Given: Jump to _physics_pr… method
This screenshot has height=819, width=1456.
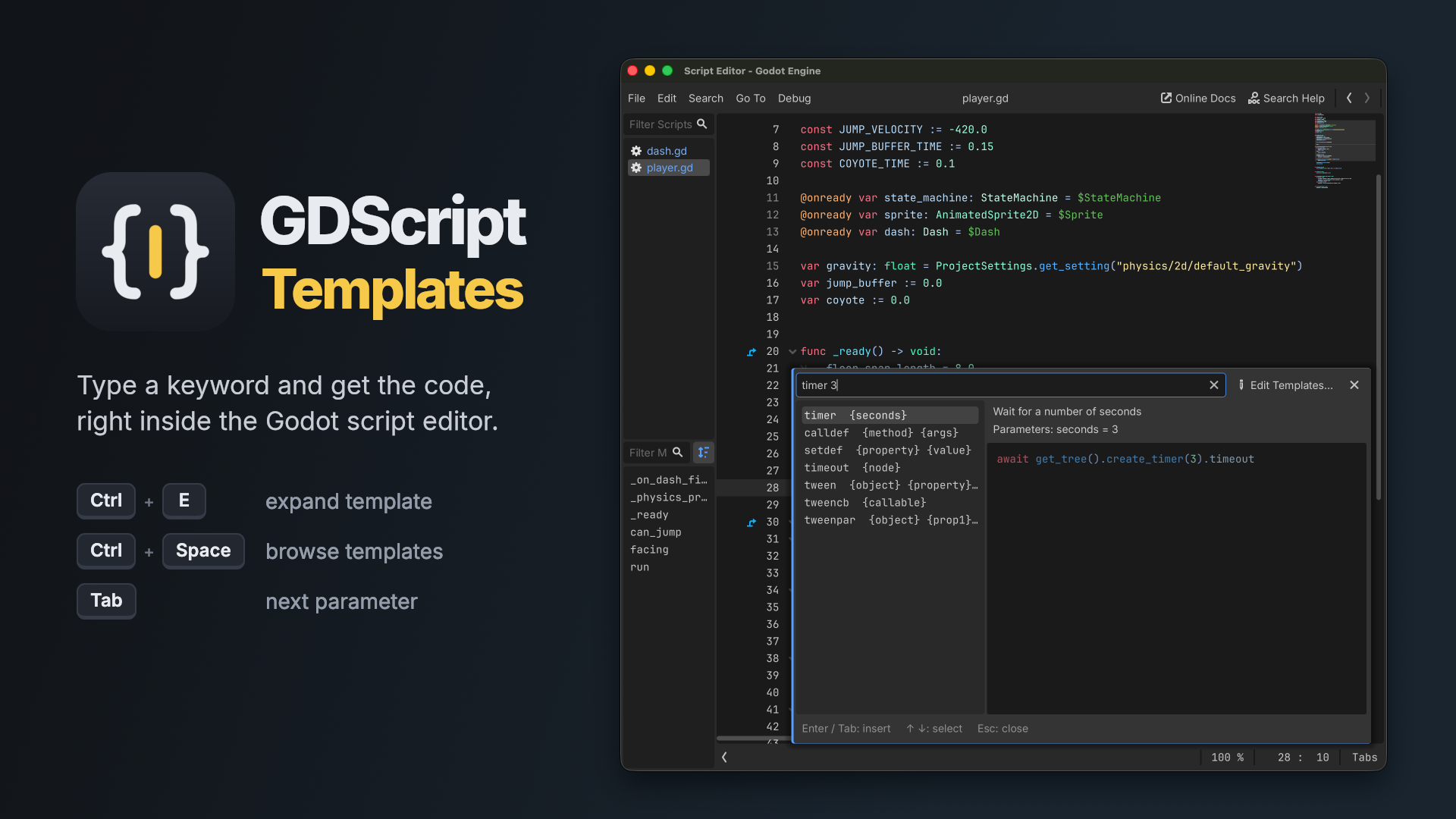Looking at the screenshot, I should pyautogui.click(x=668, y=497).
